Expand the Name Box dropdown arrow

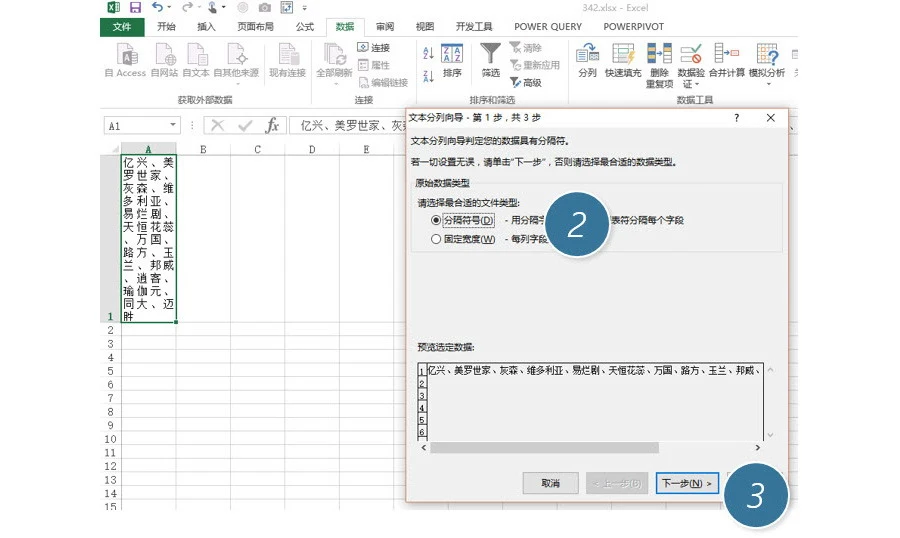pos(172,125)
